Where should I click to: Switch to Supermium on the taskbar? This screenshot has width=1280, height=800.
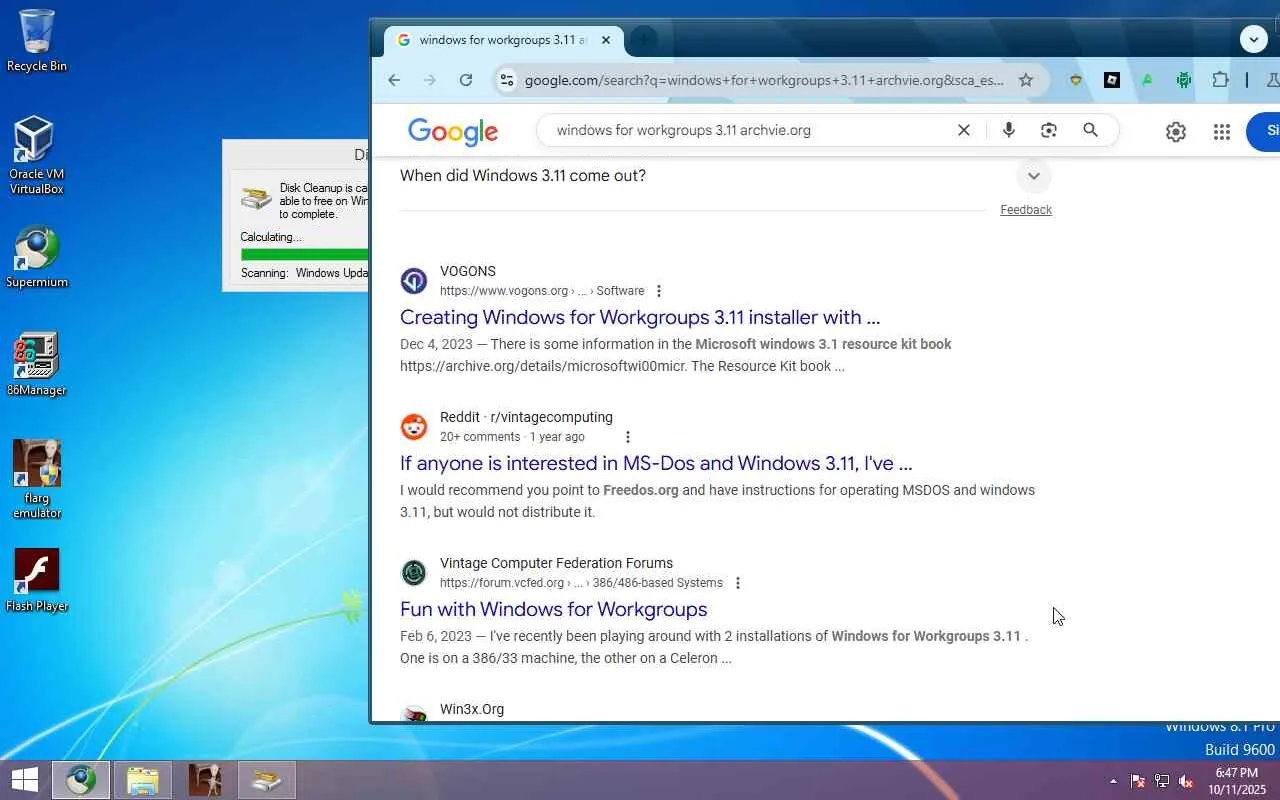(81, 780)
